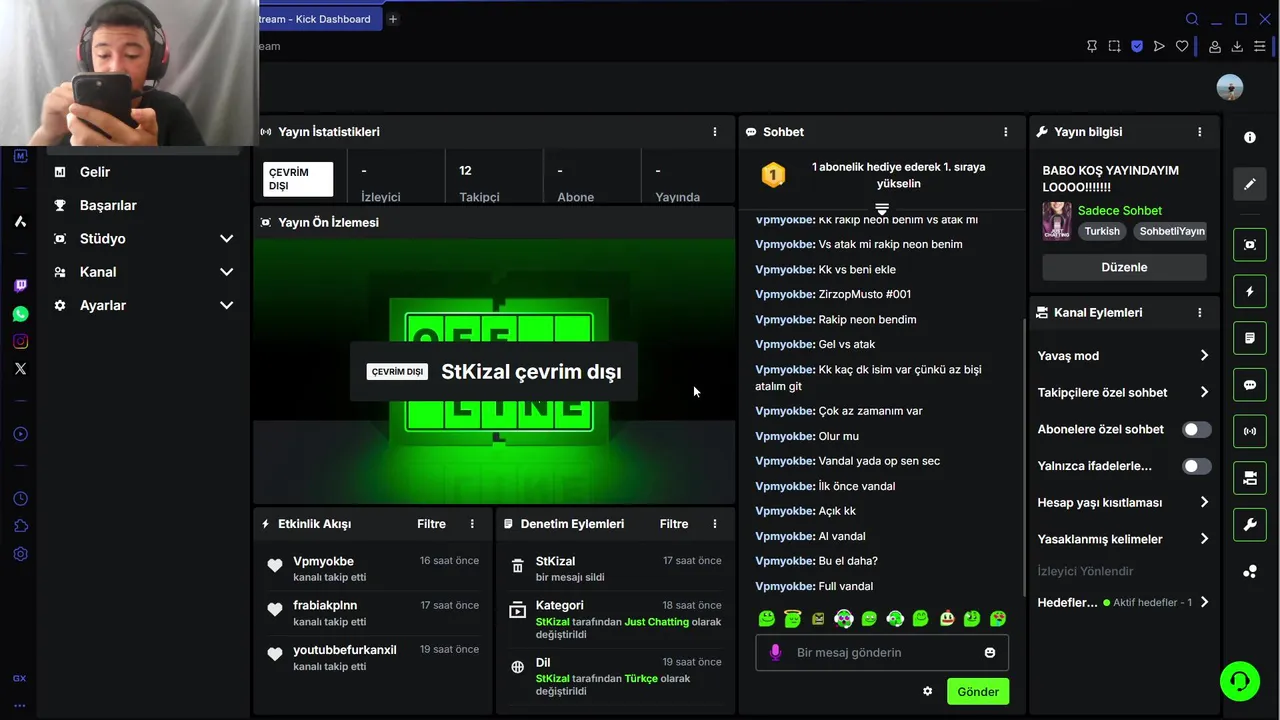Screen dimensions: 1280x720
Task: Open Kanal Eylemleri three-dot menu
Action: coord(1199,313)
